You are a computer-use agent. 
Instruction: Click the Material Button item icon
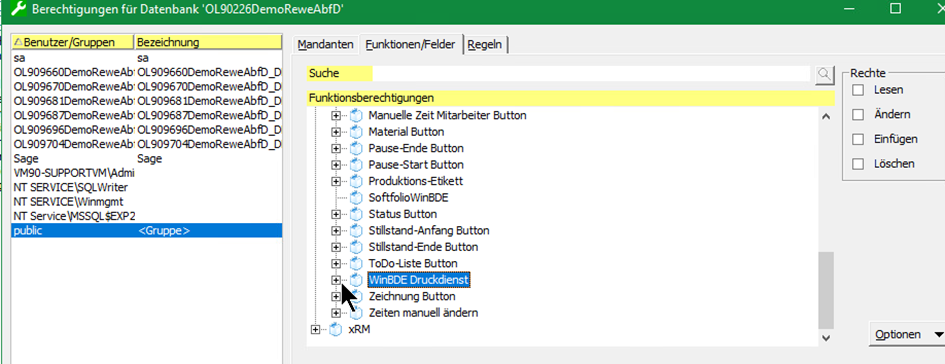(356, 131)
